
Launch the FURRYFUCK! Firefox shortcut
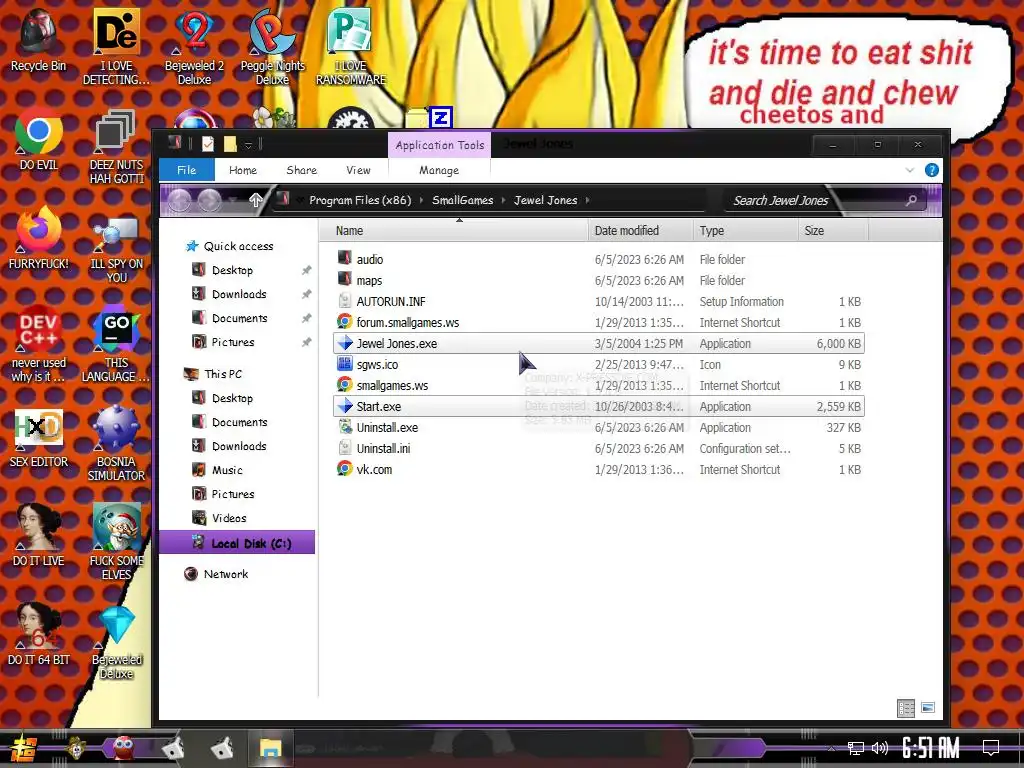pos(38,238)
